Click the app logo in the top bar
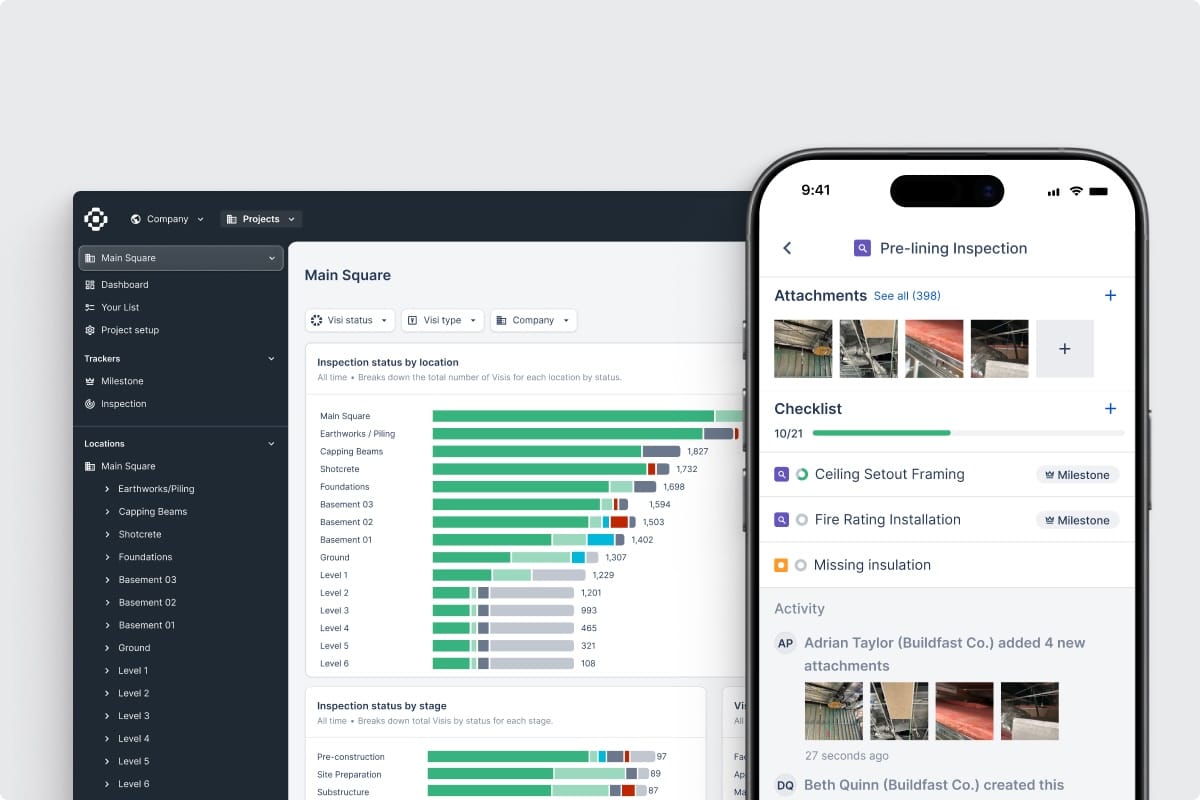 point(95,219)
